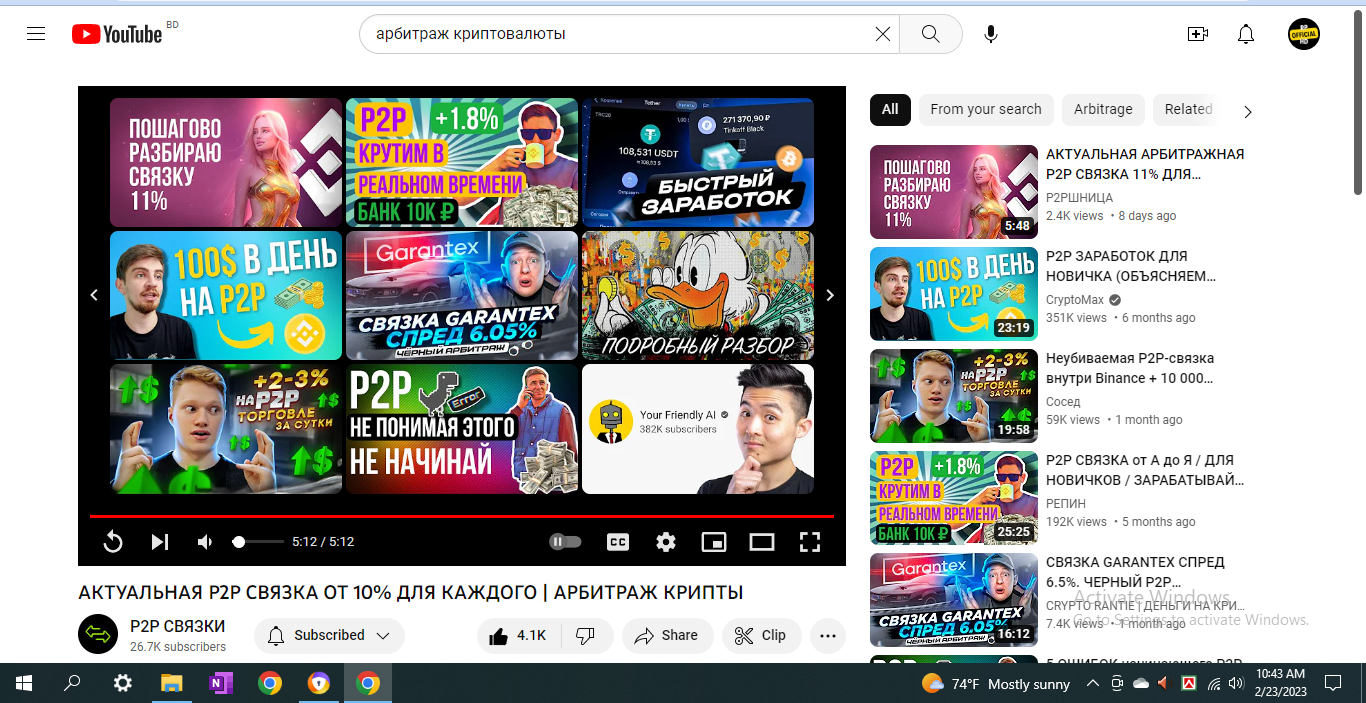Click the 23:19 sidebar thumbnail
The height and width of the screenshot is (703, 1366).
pos(954,294)
